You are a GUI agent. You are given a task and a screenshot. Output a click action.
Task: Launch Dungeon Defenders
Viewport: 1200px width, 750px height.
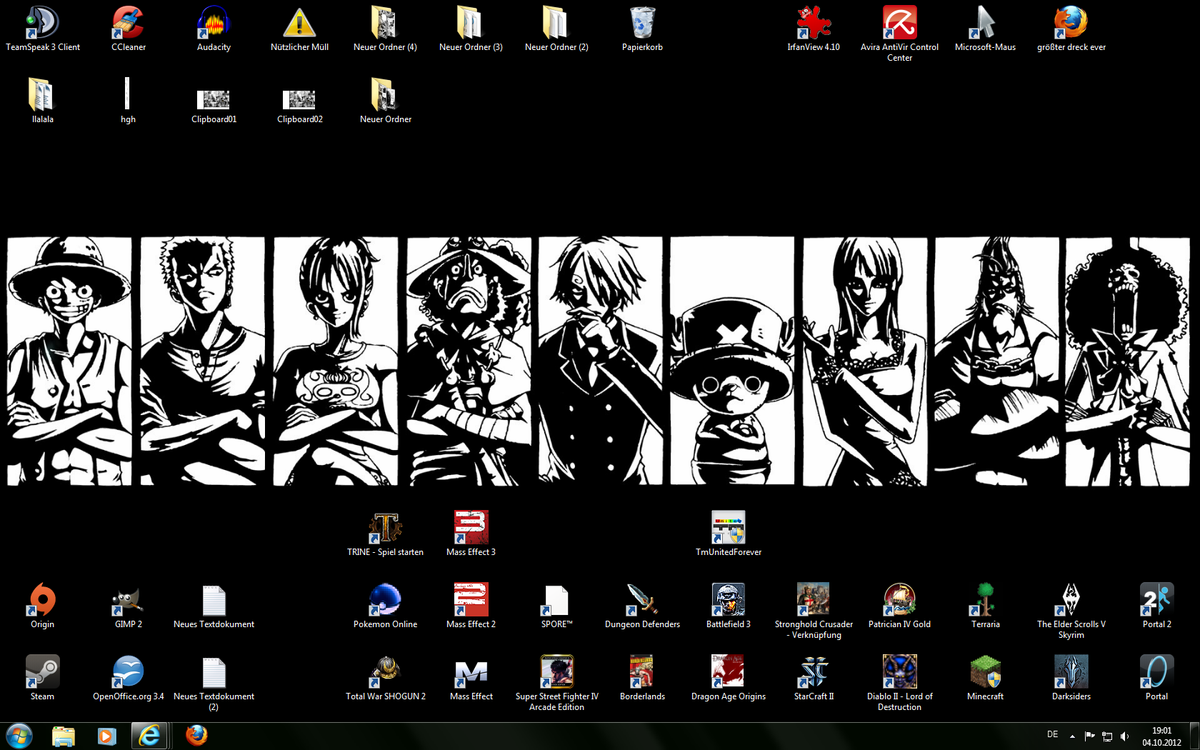(642, 605)
